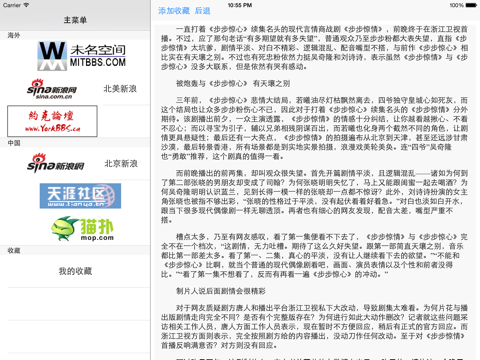480x360 pixels.
Task: Click the 被炮轰与《步步惊心》有天壤之别 subheading
Action: coord(233,83)
